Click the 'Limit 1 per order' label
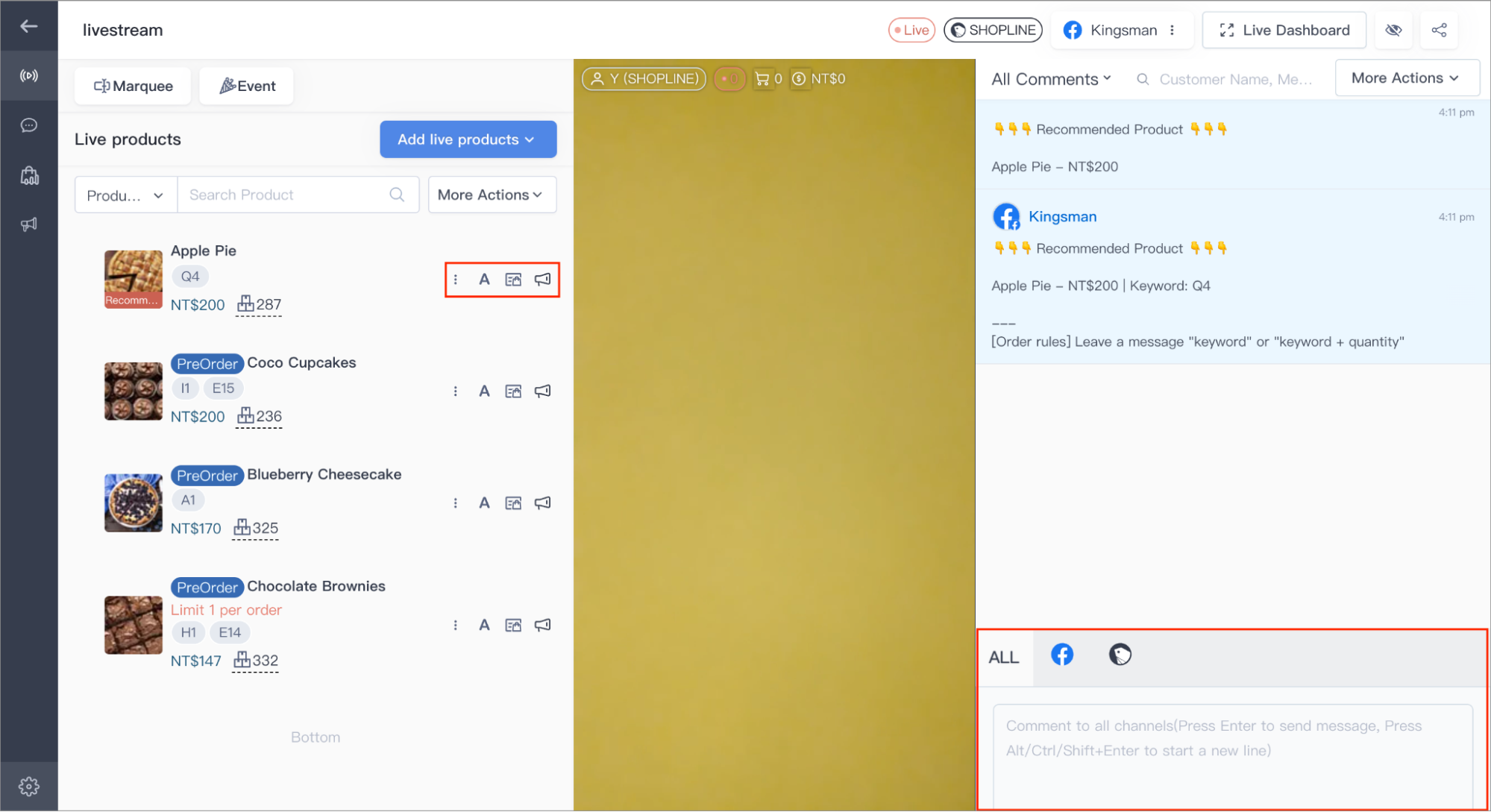Image resolution: width=1491 pixels, height=812 pixels. tap(226, 610)
